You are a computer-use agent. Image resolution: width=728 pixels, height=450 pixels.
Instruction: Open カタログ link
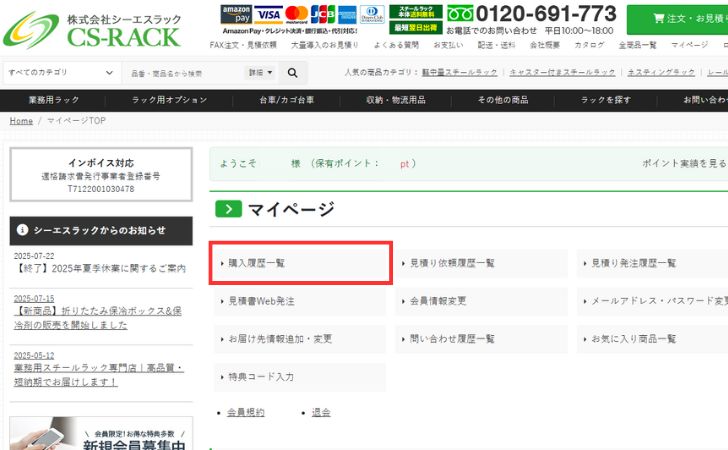[x=589, y=45]
